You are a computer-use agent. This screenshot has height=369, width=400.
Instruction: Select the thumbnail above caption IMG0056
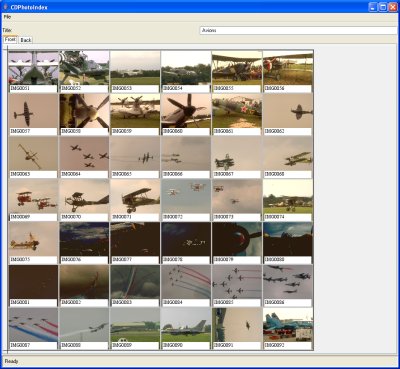pos(288,68)
